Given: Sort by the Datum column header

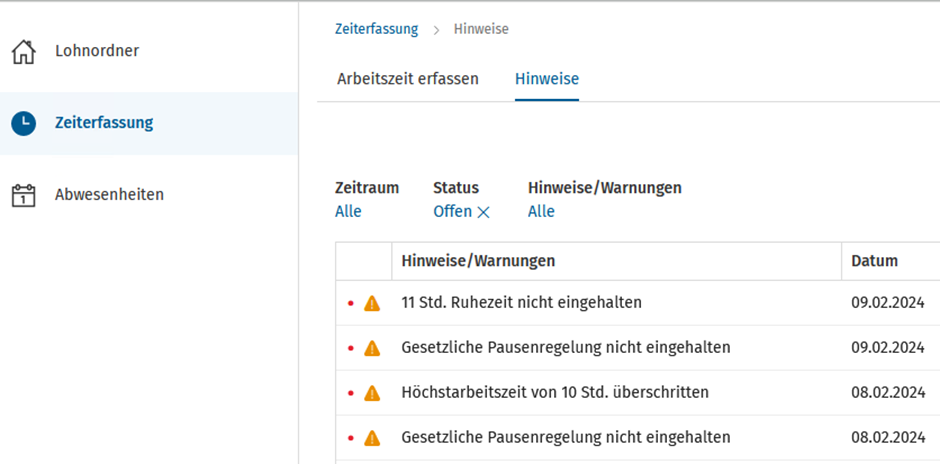Looking at the screenshot, I should click(875, 261).
